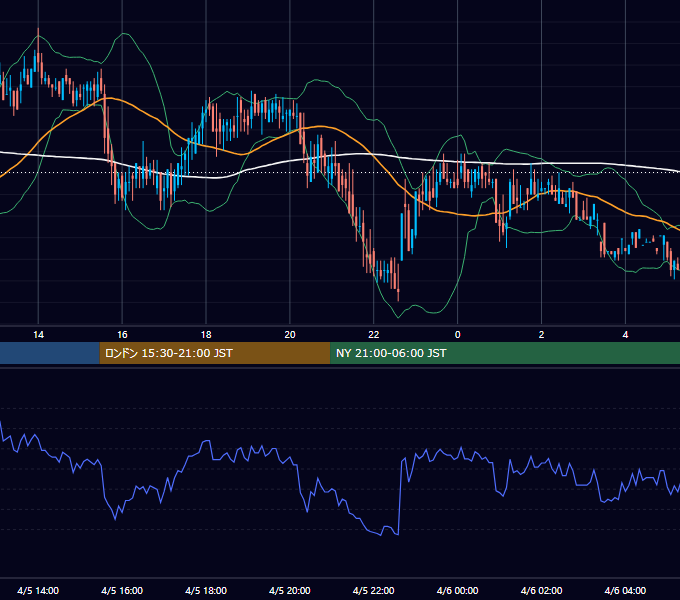The height and width of the screenshot is (600, 680).
Task: Click the 4/6 02:00 label on indicator axis
Action: click(541, 590)
